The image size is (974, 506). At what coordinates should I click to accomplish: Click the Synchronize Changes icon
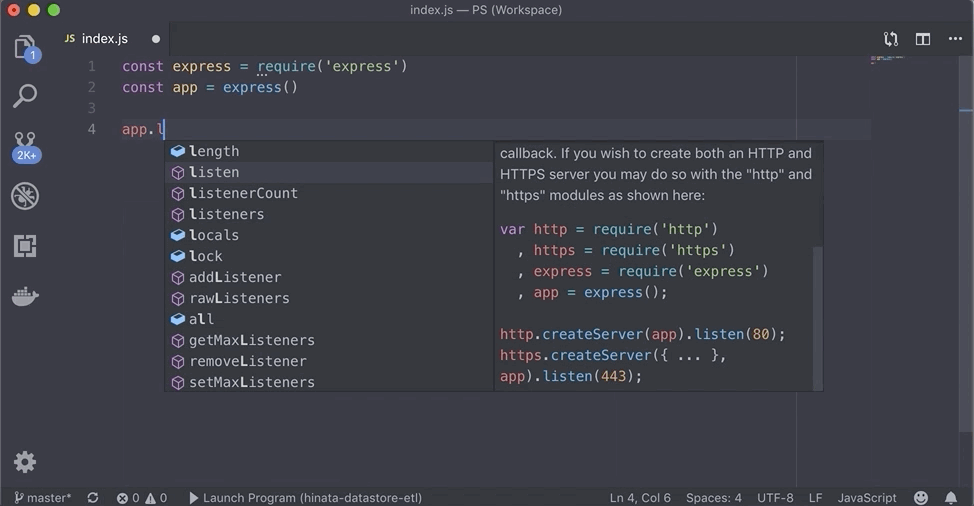click(x=93, y=497)
